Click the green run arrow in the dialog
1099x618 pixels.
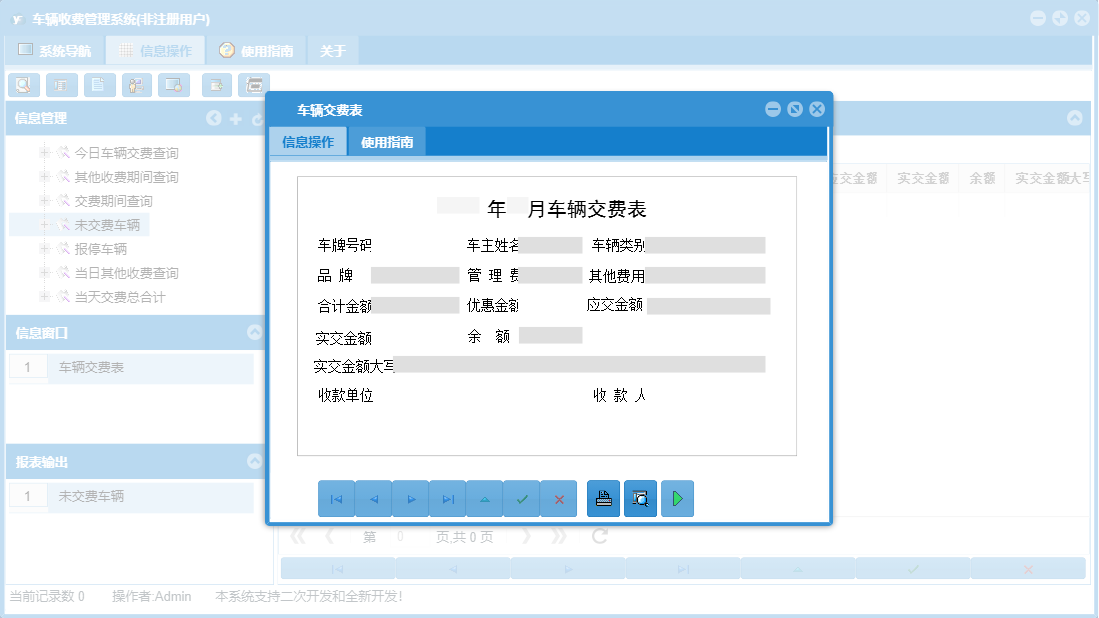point(677,498)
